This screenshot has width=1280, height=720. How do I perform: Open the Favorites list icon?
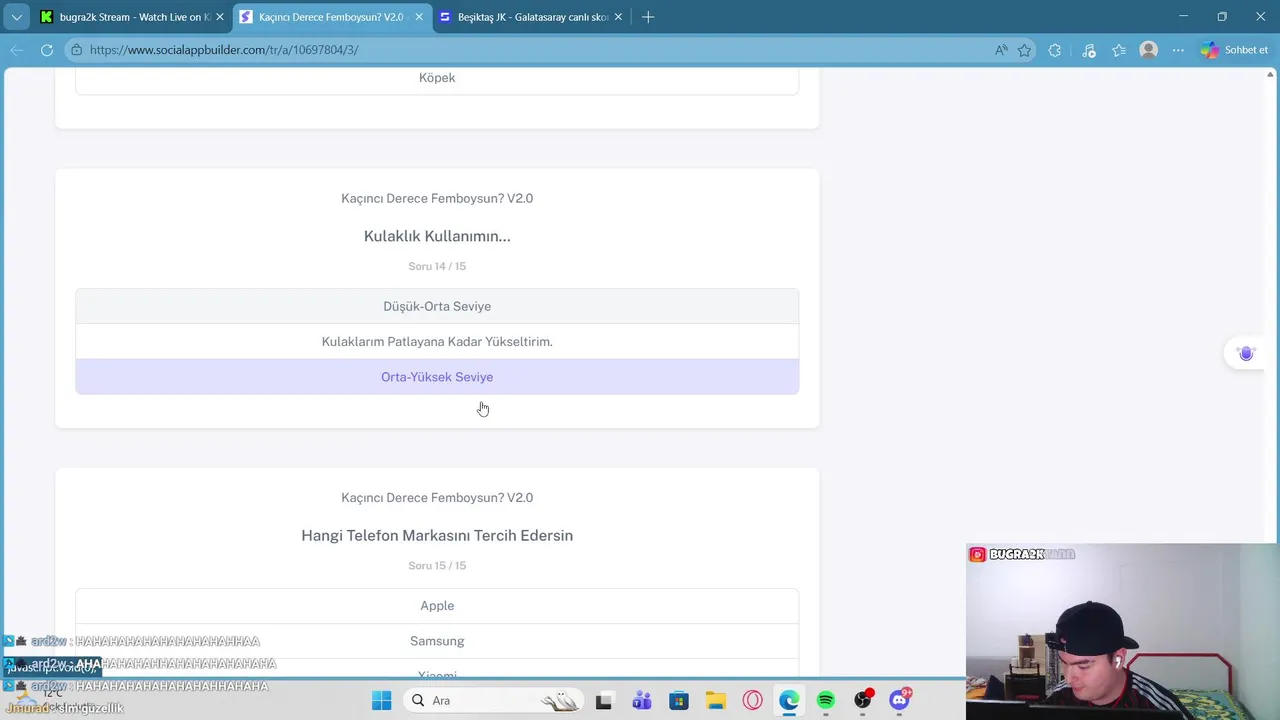pyautogui.click(x=1119, y=50)
